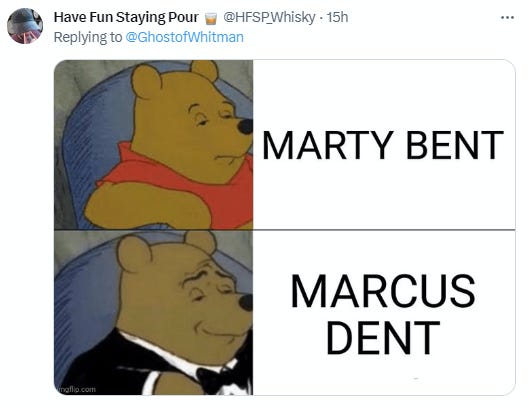Open tweet permalink via 15h timestamp
The image size is (529, 408).
[337, 17]
